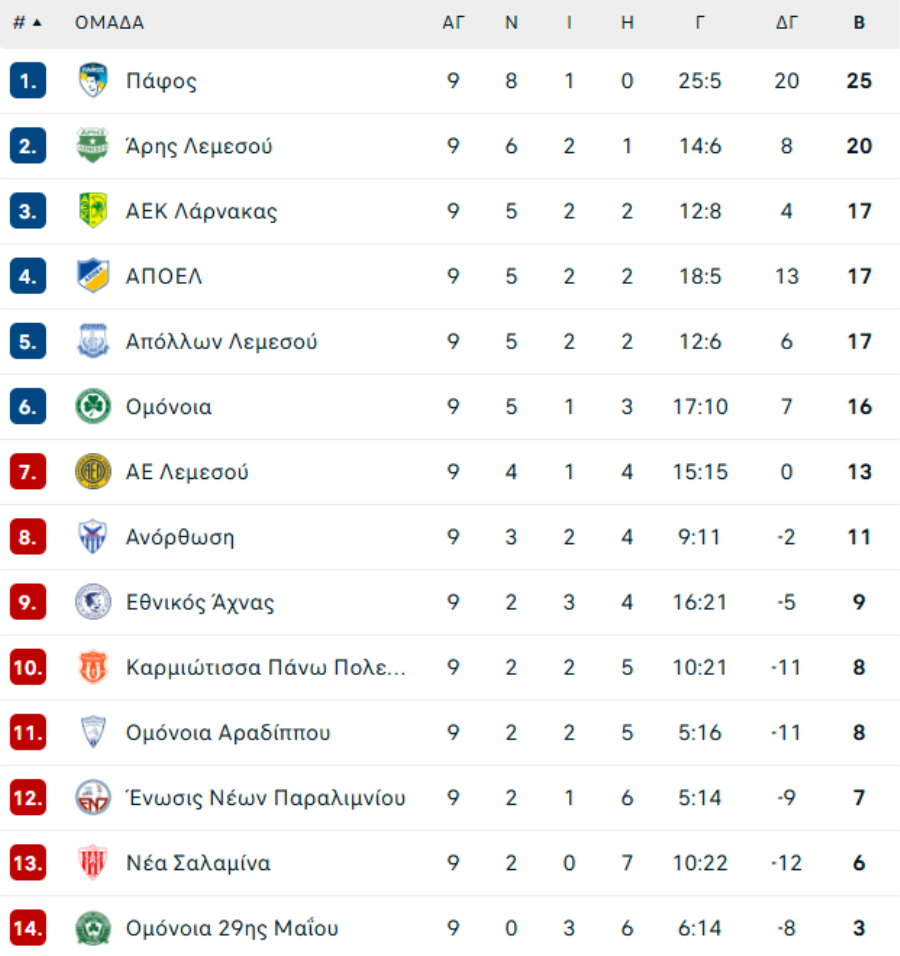900x956 pixels.
Task: Open the Απόλλων Λεμεσού team link
Action: click(x=221, y=341)
